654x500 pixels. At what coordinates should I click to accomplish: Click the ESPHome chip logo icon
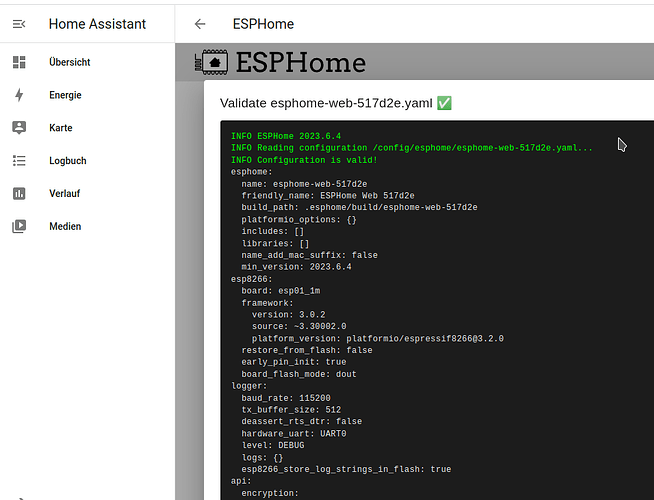(x=211, y=62)
